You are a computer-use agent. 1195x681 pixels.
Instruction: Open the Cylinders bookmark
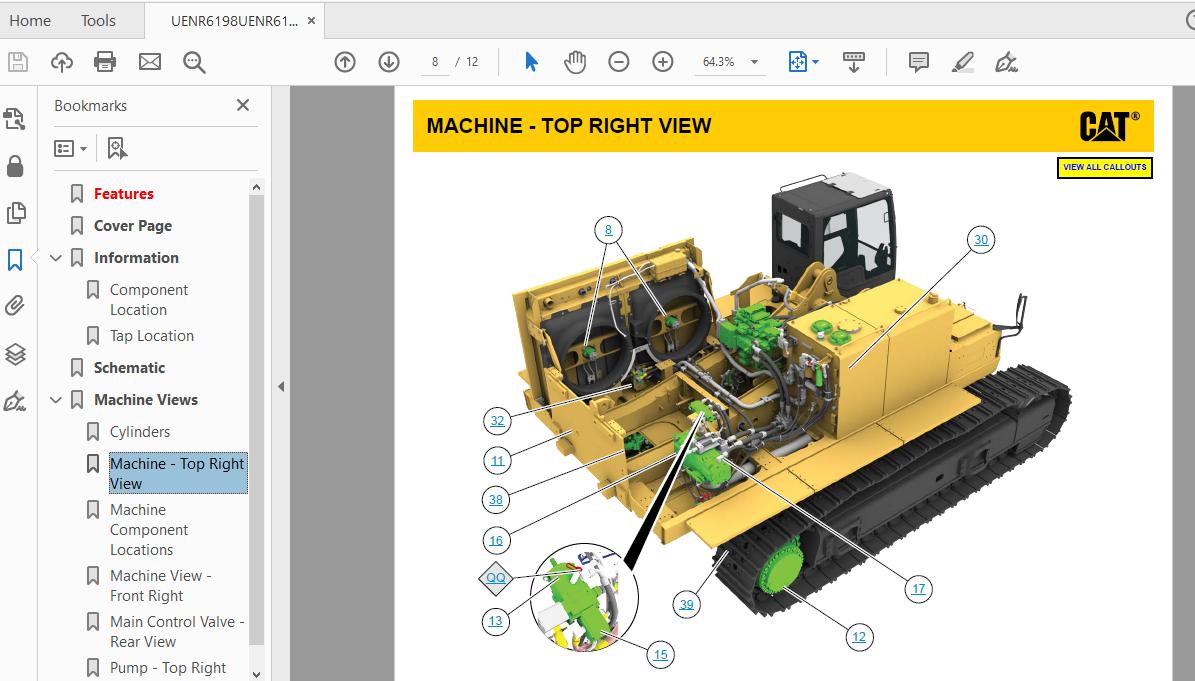pyautogui.click(x=139, y=432)
